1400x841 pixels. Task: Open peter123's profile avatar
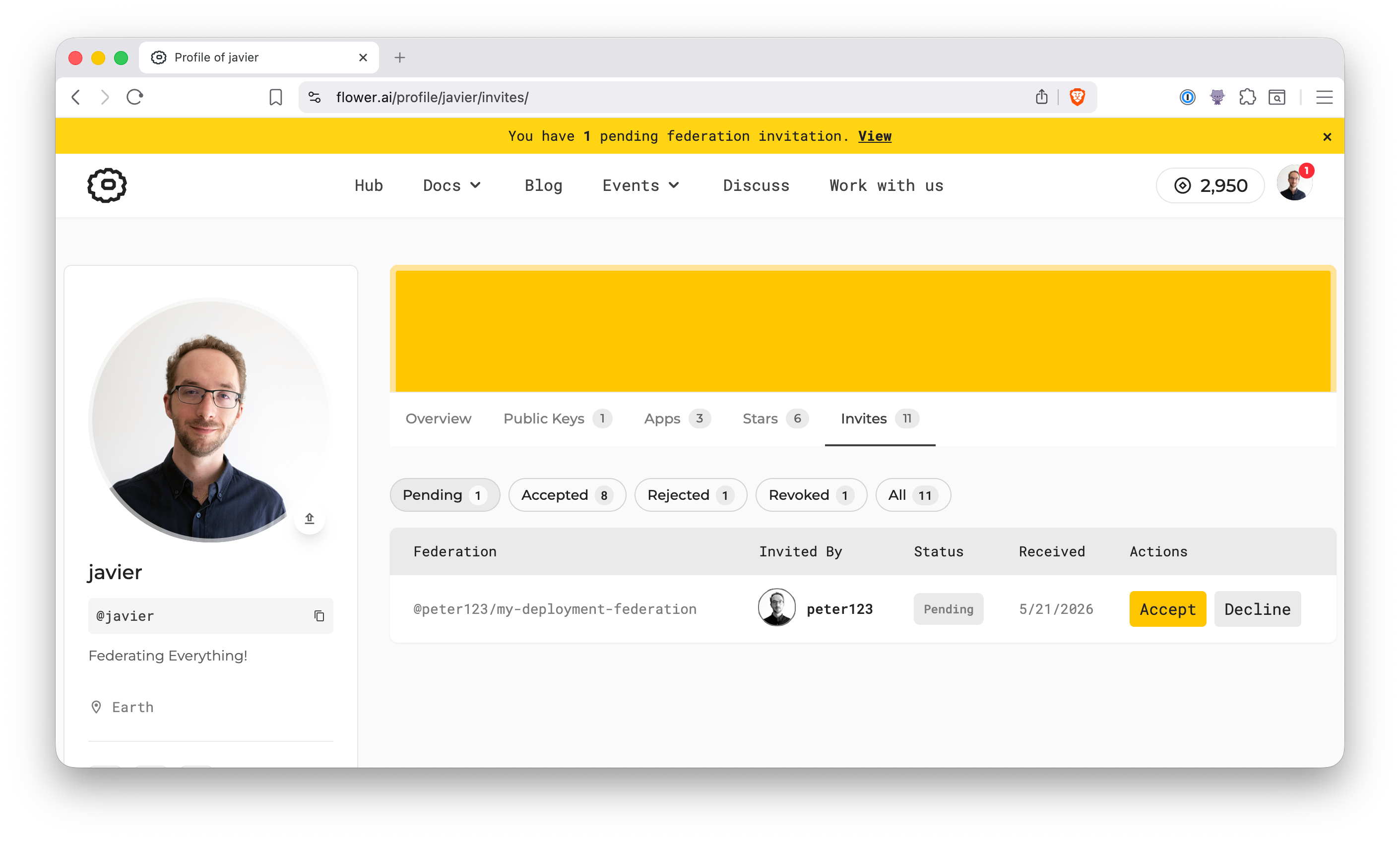(776, 607)
